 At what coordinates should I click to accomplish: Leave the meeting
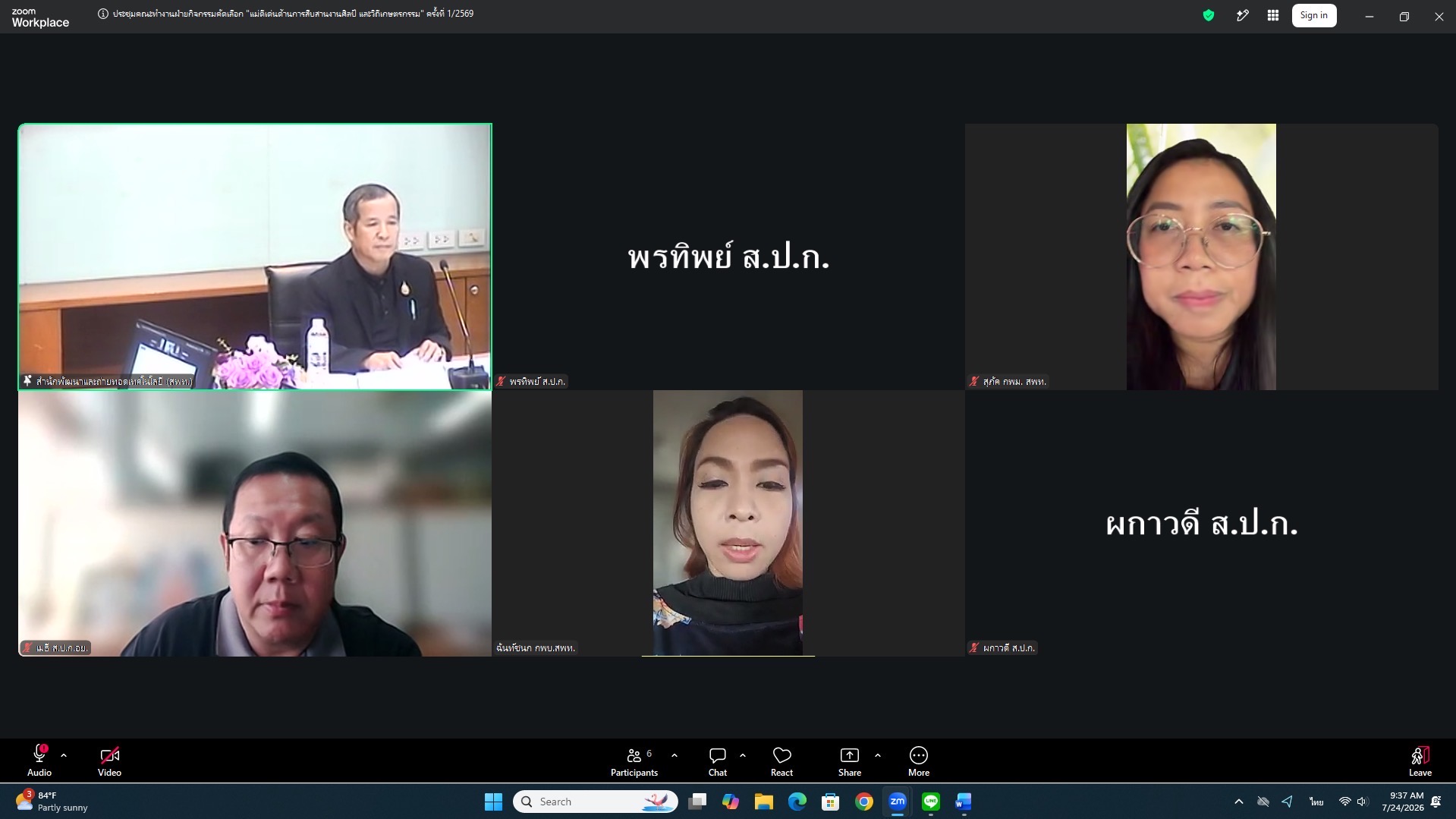[x=1420, y=761]
